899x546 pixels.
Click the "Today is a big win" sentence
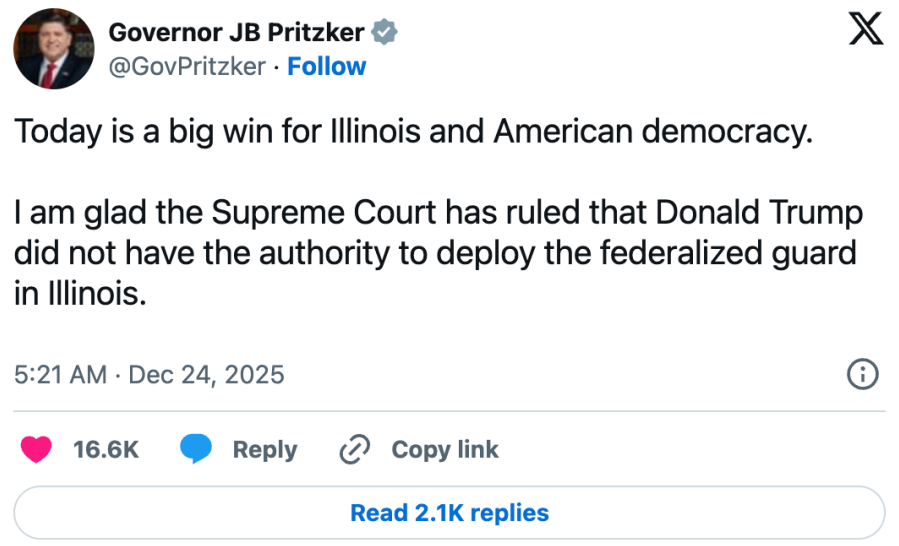[410, 133]
